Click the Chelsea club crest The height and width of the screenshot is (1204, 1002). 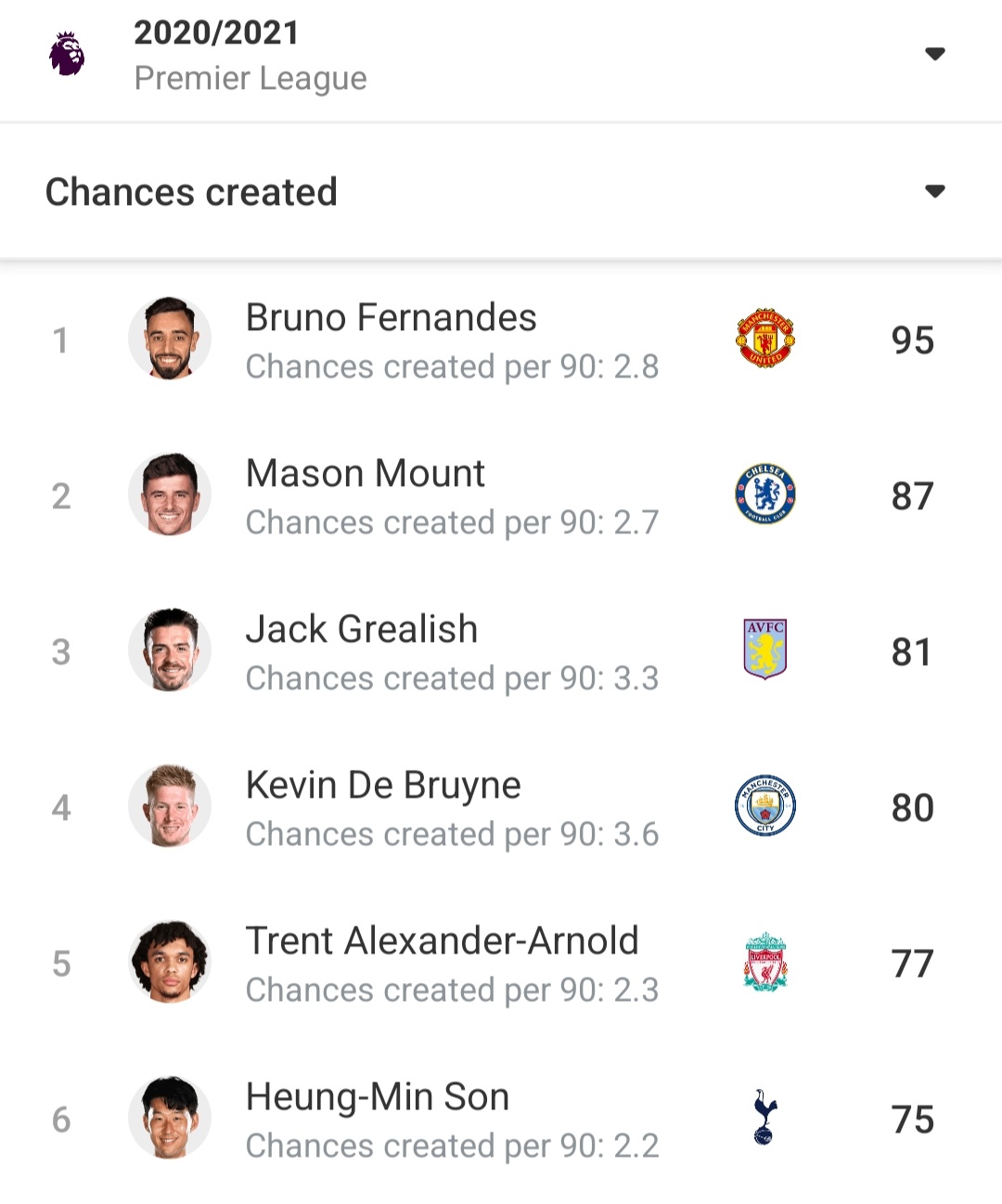765,494
